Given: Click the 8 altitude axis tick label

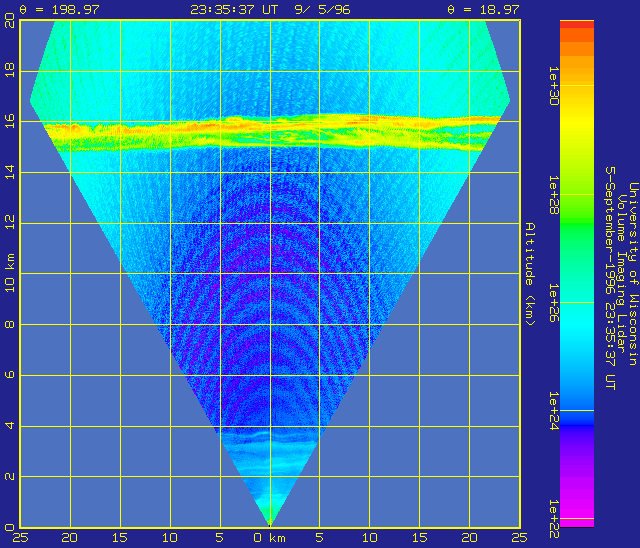Looking at the screenshot, I should point(10,324).
